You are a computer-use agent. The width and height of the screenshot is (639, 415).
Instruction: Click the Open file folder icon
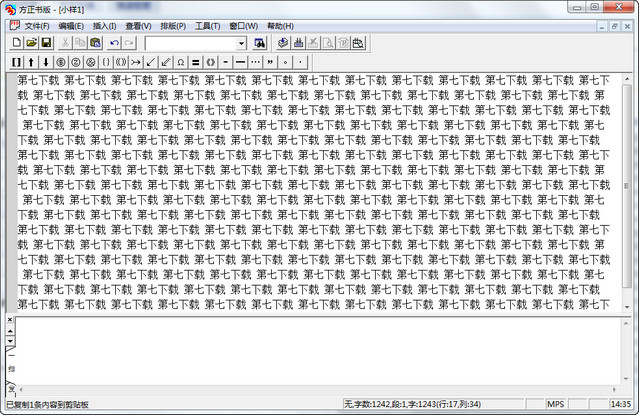tap(32, 43)
